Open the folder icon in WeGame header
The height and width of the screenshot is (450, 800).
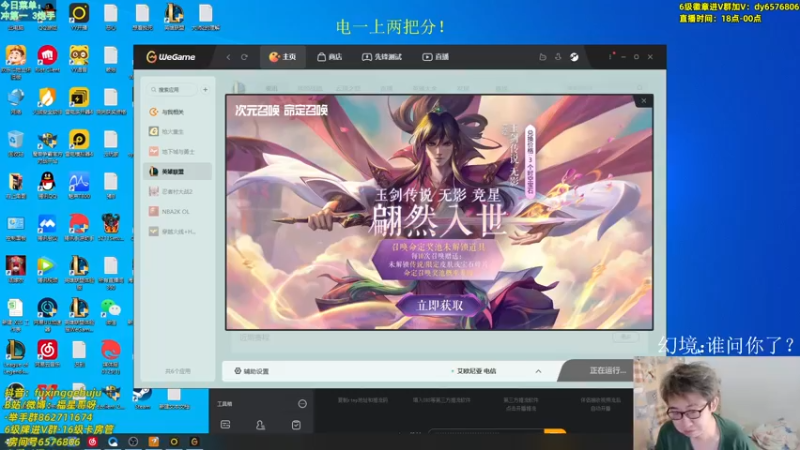(543, 57)
